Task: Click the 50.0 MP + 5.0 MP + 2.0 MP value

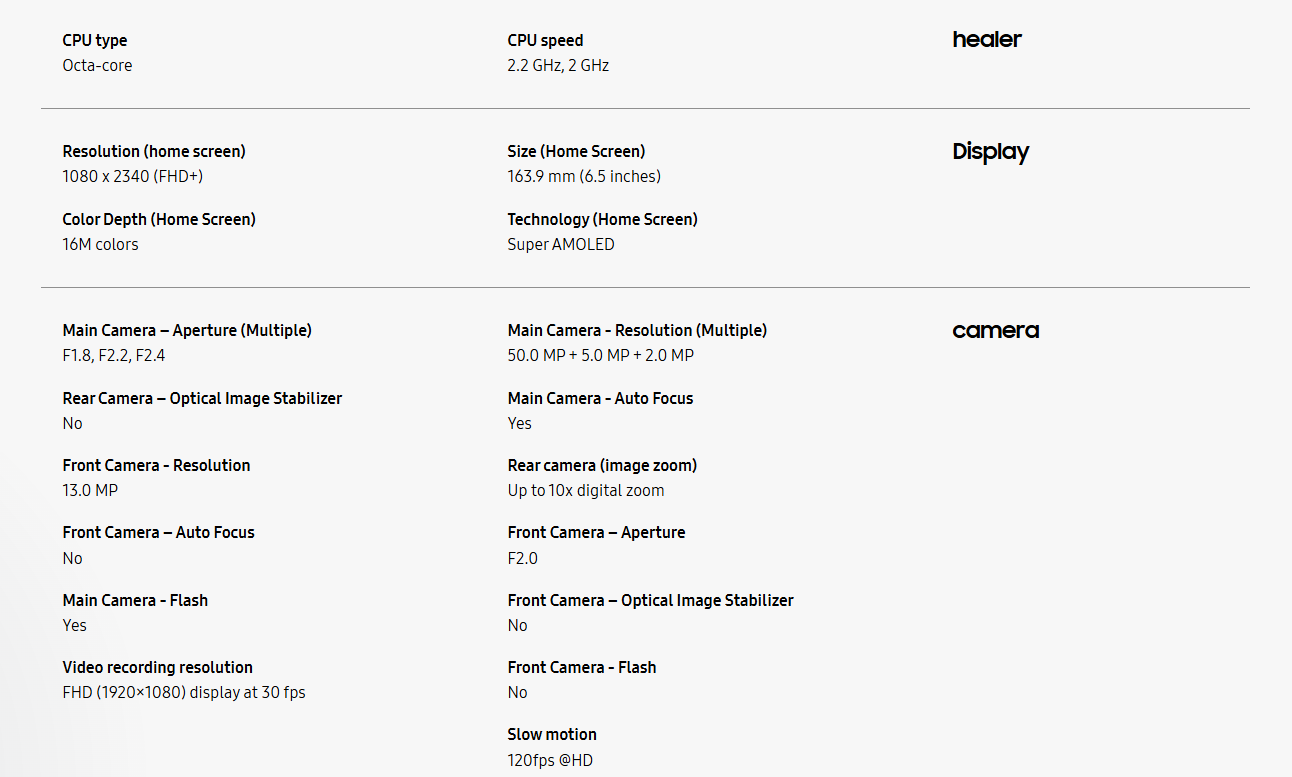Action: (x=600, y=355)
